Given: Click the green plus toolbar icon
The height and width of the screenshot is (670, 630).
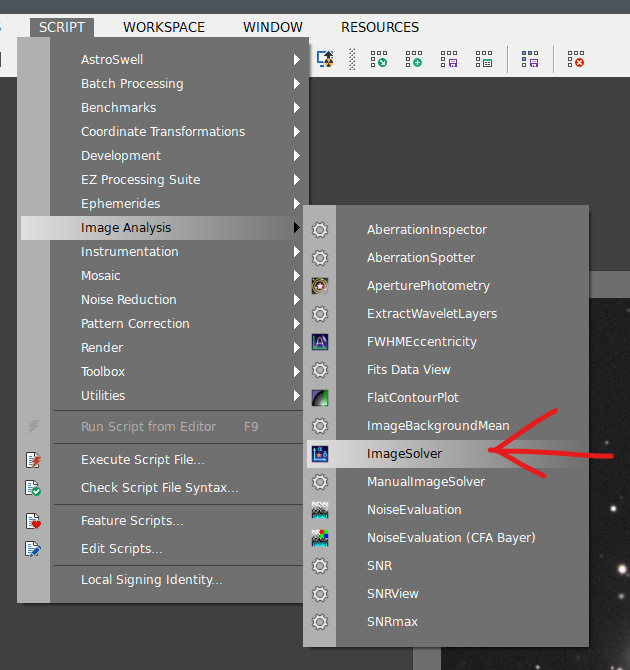Looking at the screenshot, I should click(413, 60).
